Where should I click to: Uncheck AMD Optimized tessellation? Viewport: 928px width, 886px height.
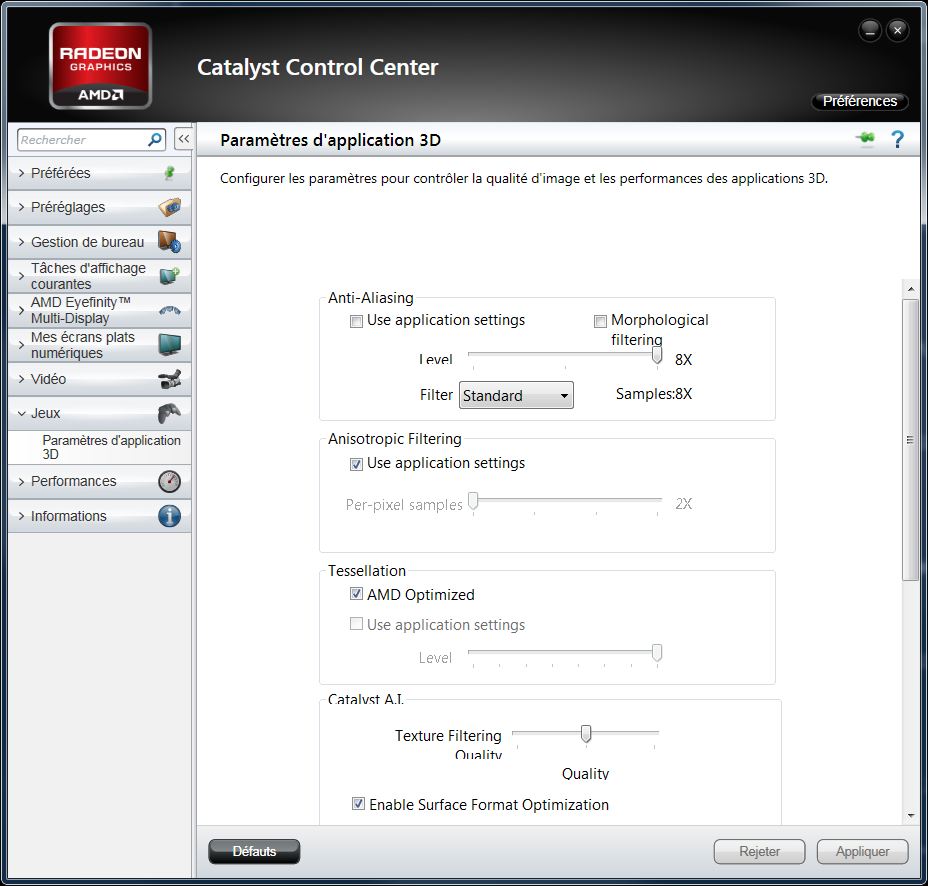coord(356,594)
